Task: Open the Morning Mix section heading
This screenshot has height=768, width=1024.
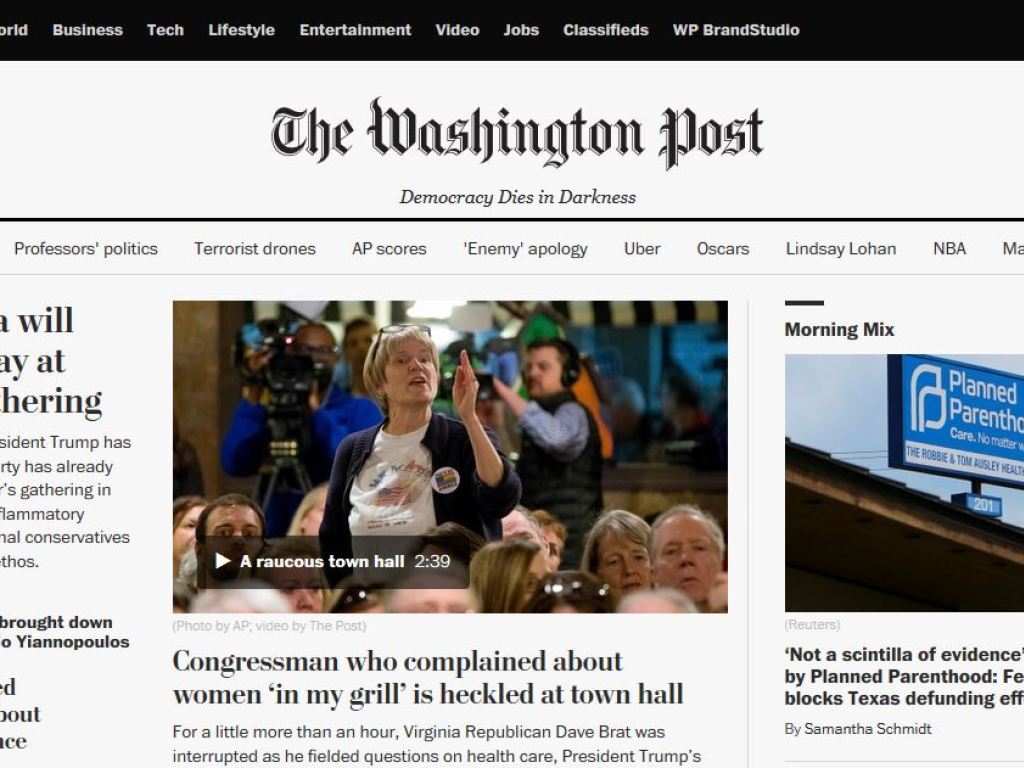Action: [839, 330]
